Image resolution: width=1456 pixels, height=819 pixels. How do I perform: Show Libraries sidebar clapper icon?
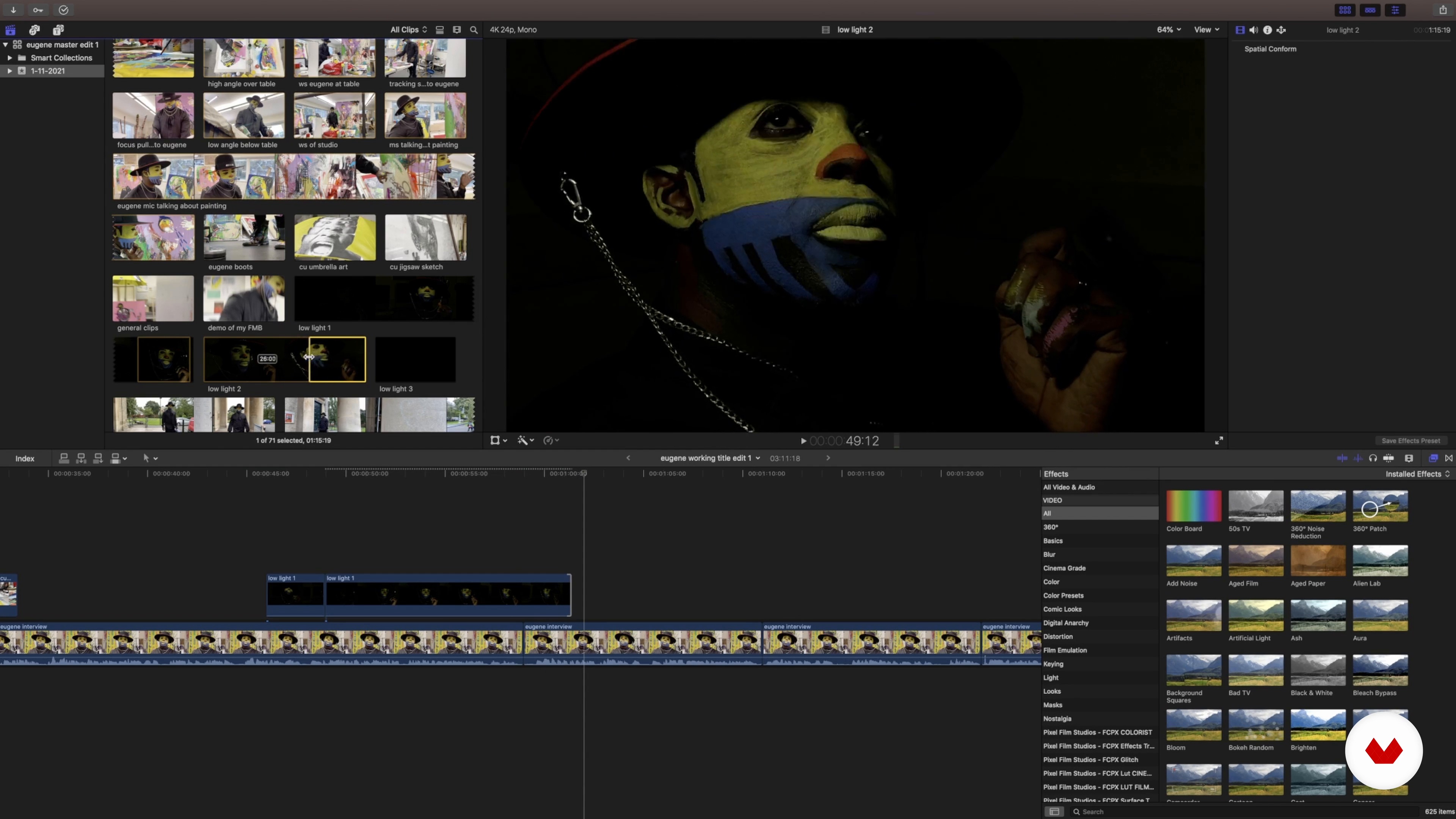coord(10,30)
